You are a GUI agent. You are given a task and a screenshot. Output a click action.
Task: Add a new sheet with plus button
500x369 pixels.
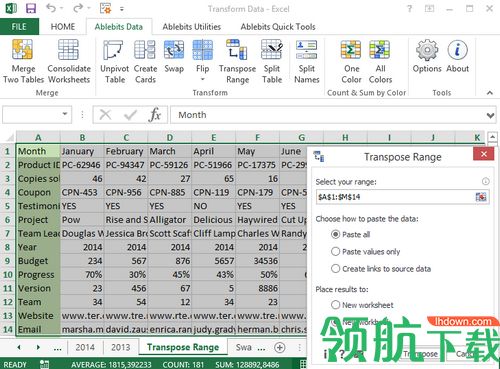pyautogui.click(x=279, y=348)
